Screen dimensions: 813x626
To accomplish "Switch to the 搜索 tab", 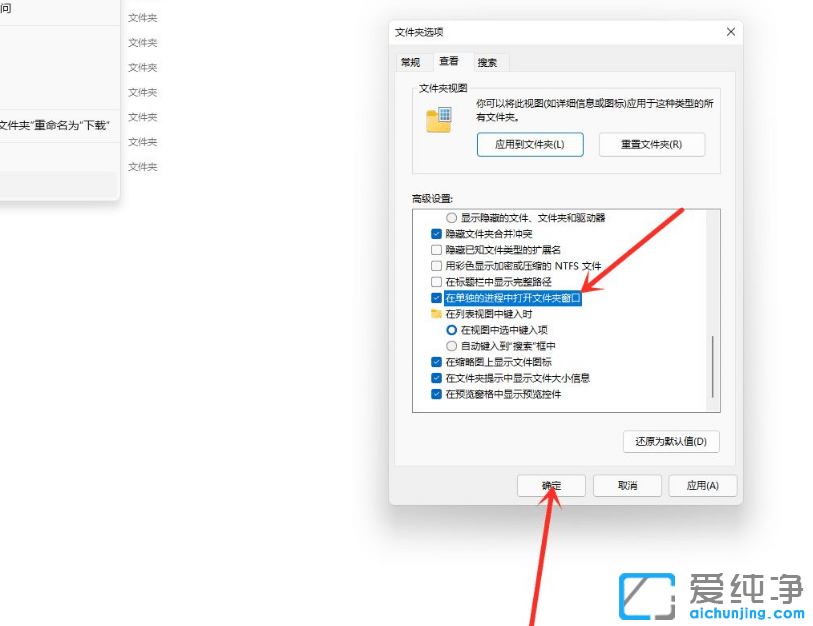I will point(488,62).
